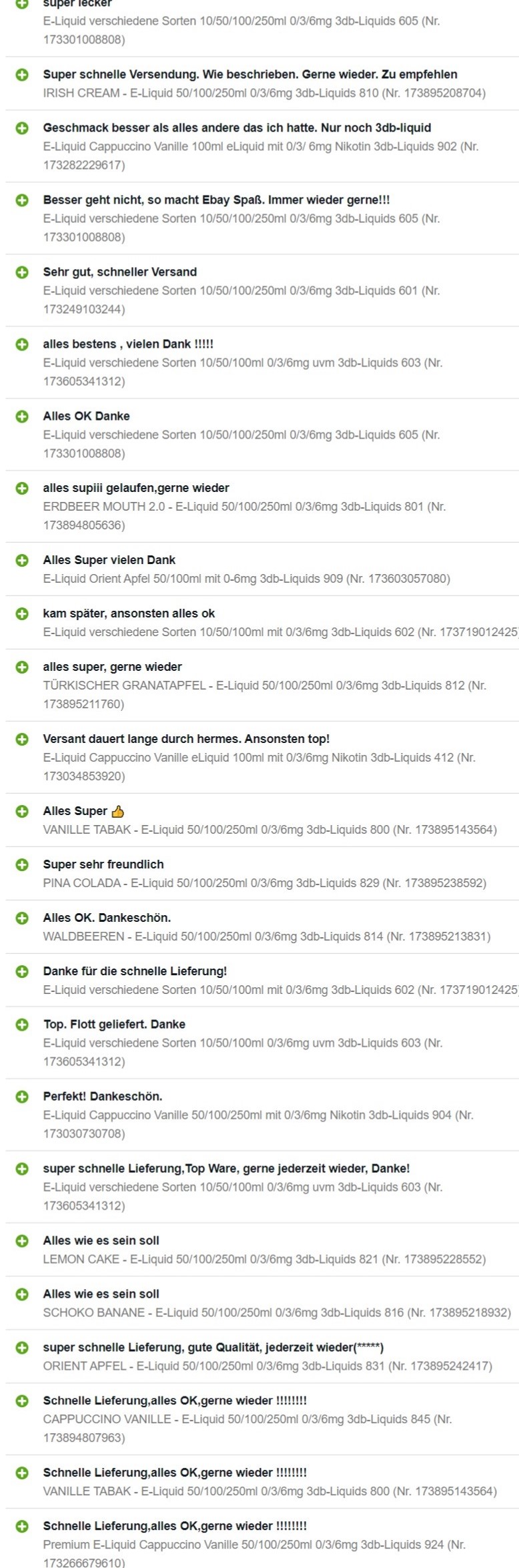The height and width of the screenshot is (1568, 519).
Task: Click the plus icon next to 'Perfekt! Dankeschön.'
Action: pos(22,1097)
